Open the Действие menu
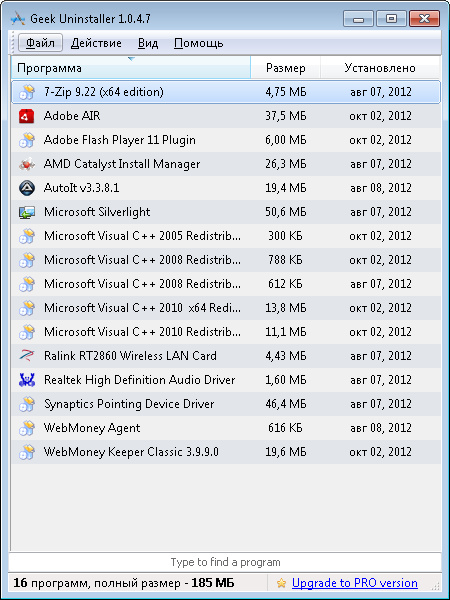The height and width of the screenshot is (600, 450). point(96,43)
